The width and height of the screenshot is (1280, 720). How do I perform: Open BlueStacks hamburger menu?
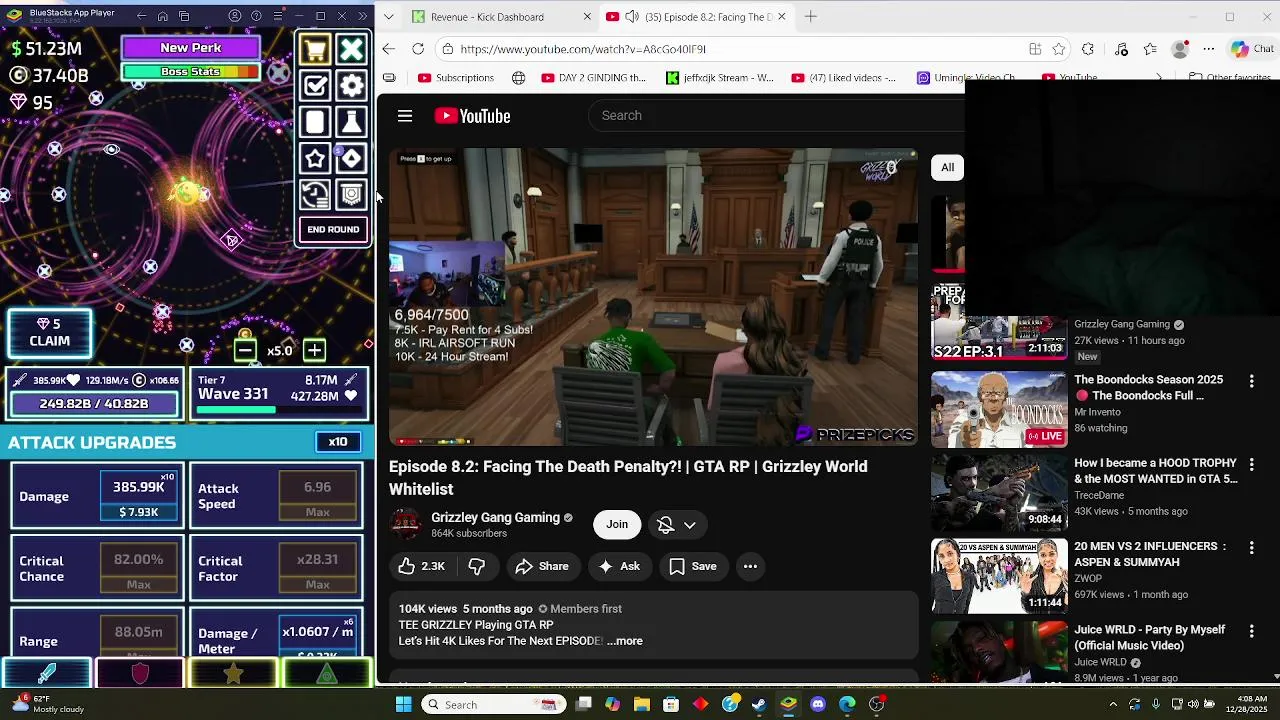coord(277,16)
